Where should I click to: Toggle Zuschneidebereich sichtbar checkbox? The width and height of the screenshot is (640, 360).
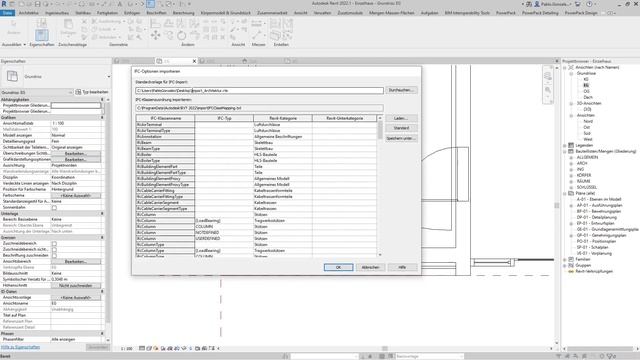[54, 249]
